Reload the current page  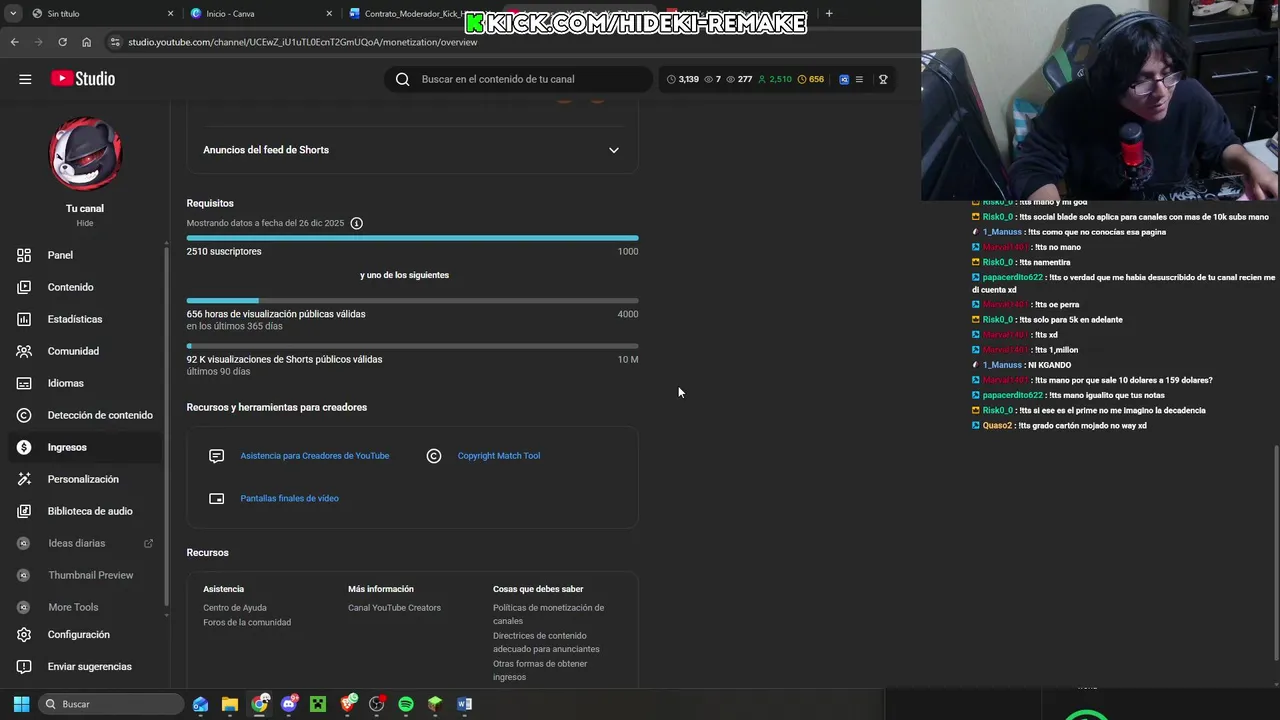pos(62,42)
